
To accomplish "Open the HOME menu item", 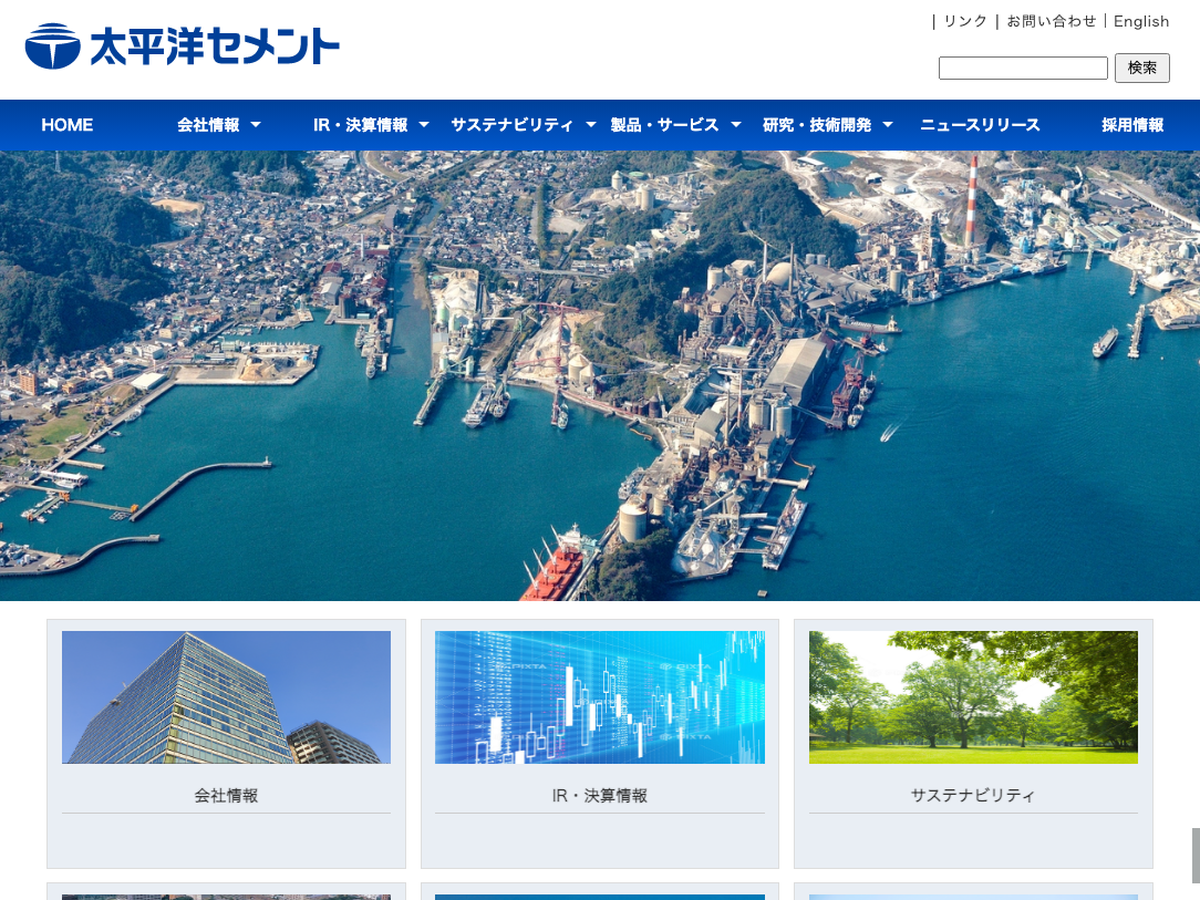I will 67,125.
